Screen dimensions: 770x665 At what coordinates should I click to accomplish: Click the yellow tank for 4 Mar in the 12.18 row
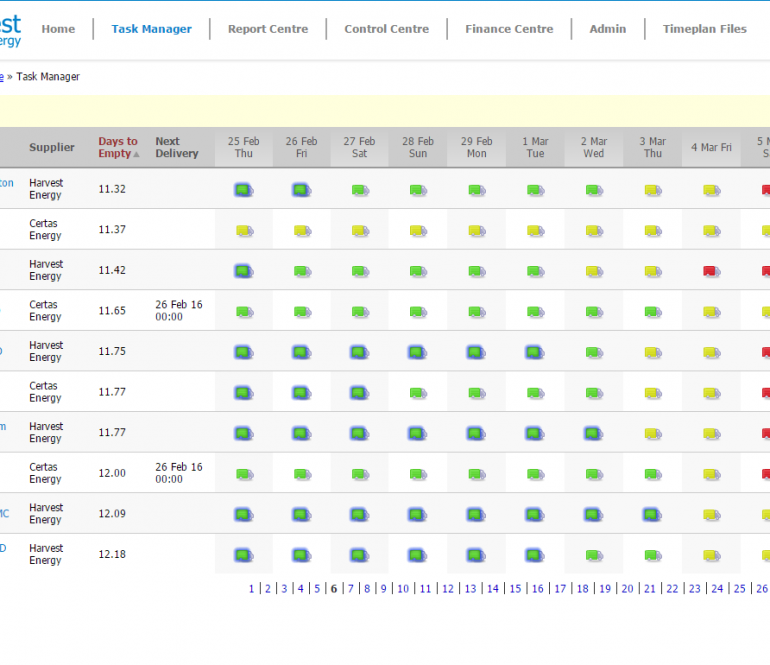click(711, 555)
